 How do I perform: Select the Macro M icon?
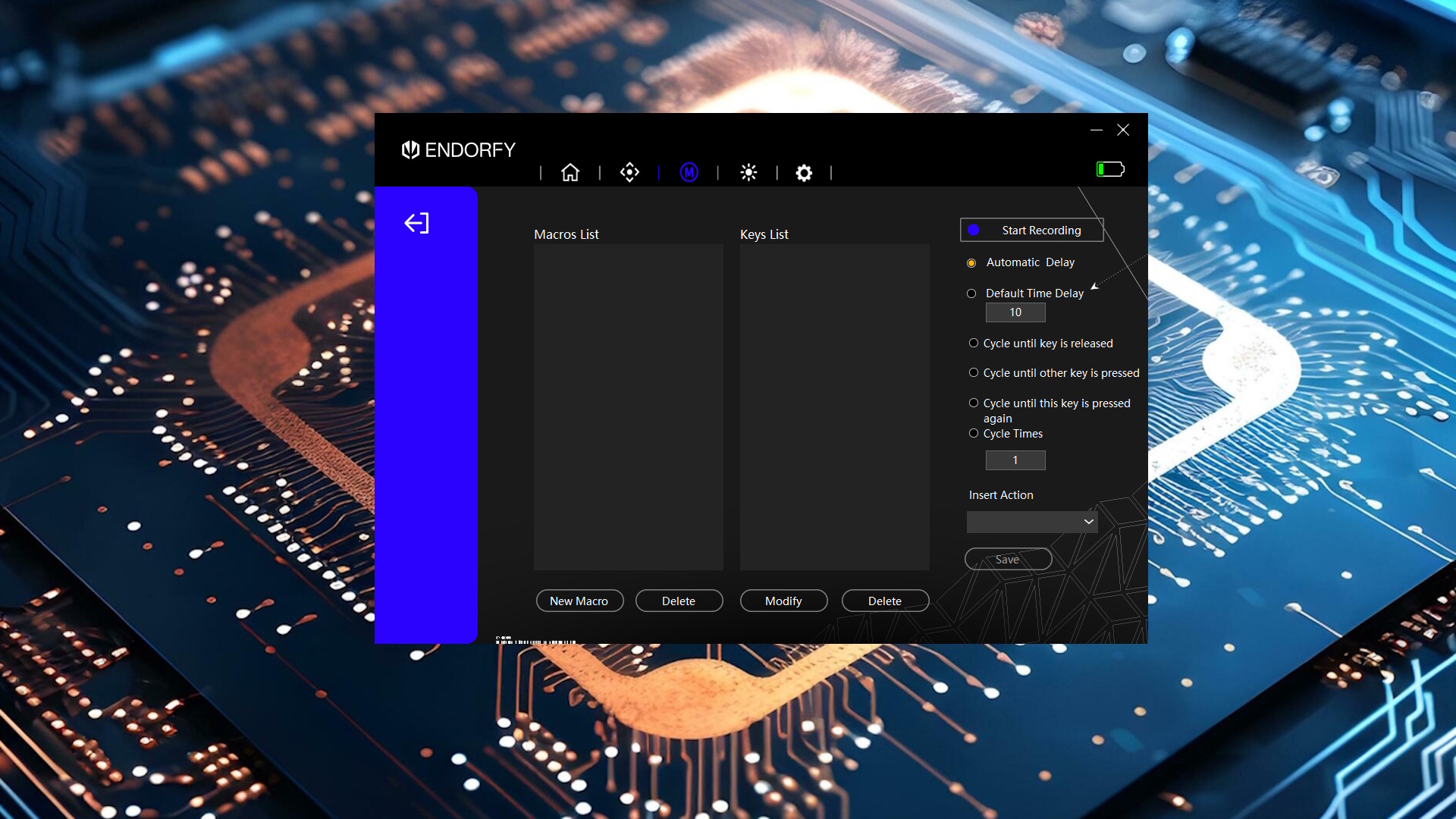[x=689, y=173]
